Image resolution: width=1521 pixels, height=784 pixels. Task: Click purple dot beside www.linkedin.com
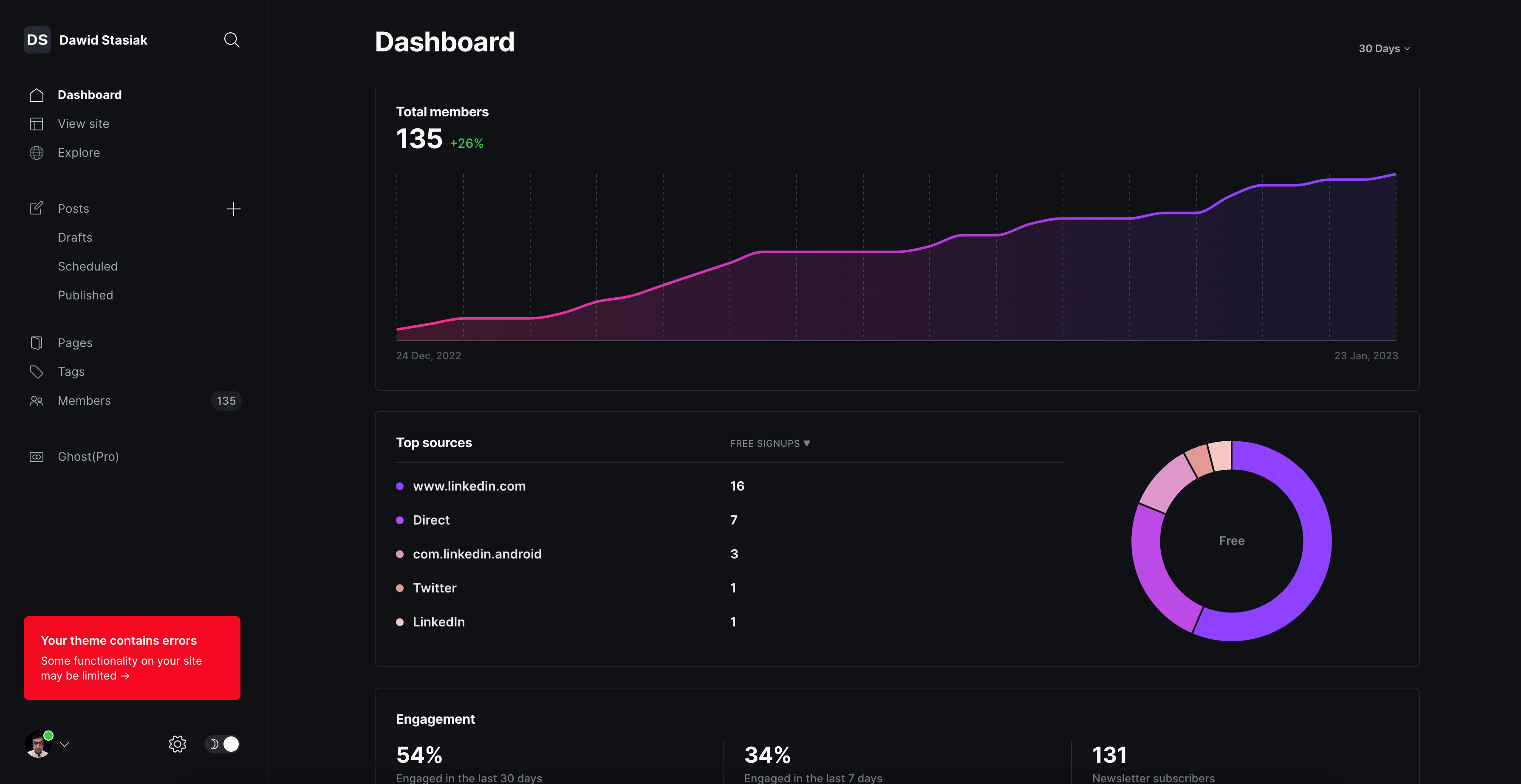pos(400,486)
